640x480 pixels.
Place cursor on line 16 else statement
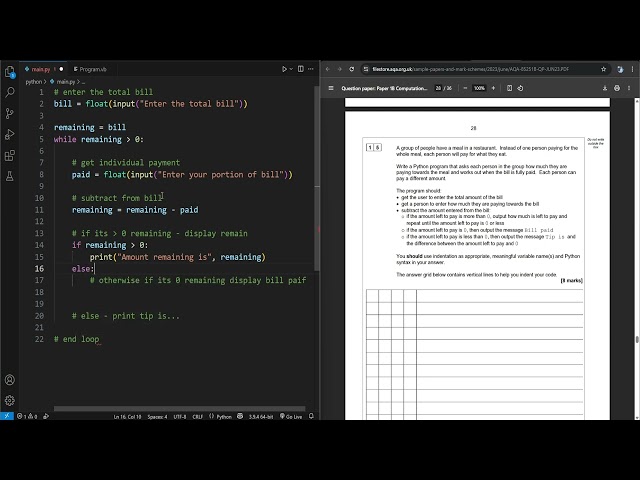pos(83,269)
